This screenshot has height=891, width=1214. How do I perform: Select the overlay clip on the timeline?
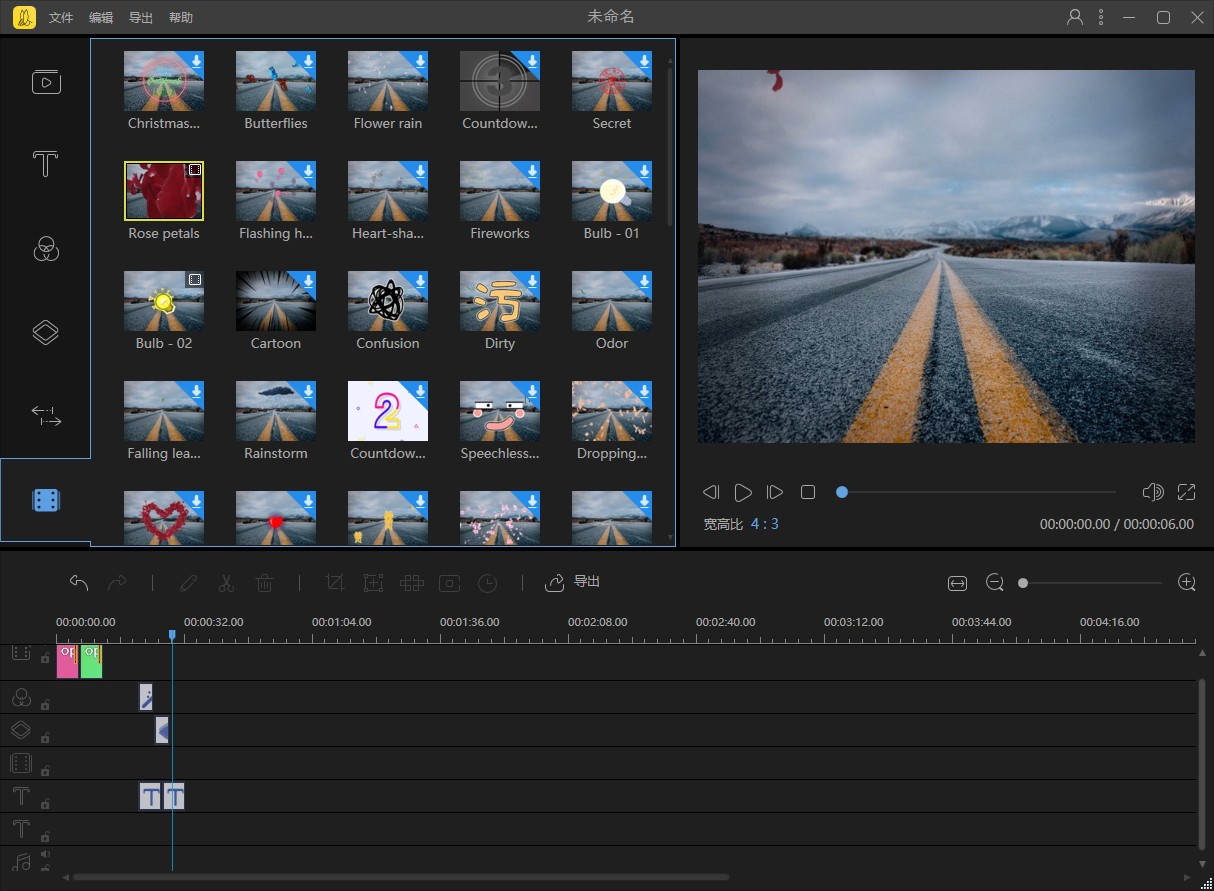(x=162, y=730)
